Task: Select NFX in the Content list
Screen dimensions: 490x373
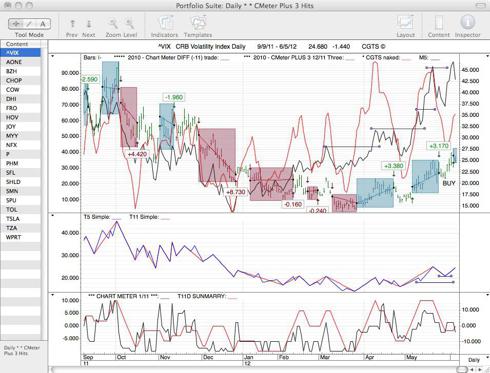Action: pyautogui.click(x=21, y=145)
